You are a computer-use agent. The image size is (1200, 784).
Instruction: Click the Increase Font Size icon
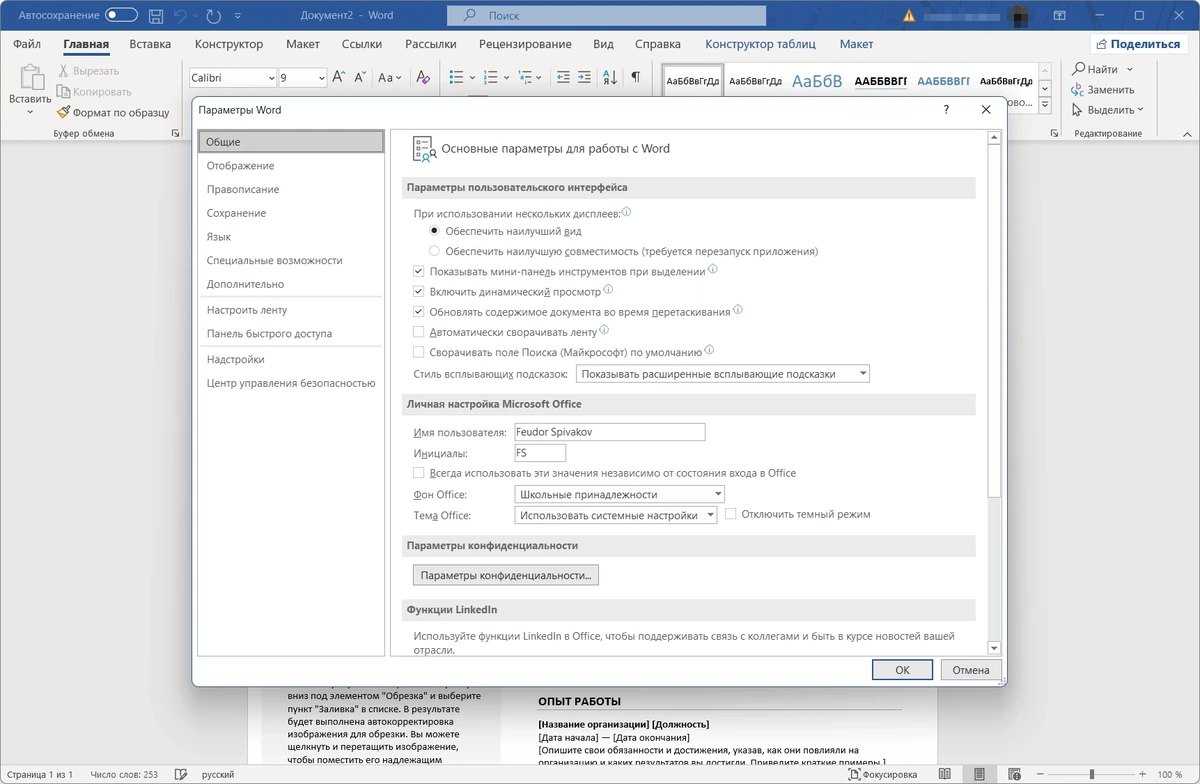[339, 77]
